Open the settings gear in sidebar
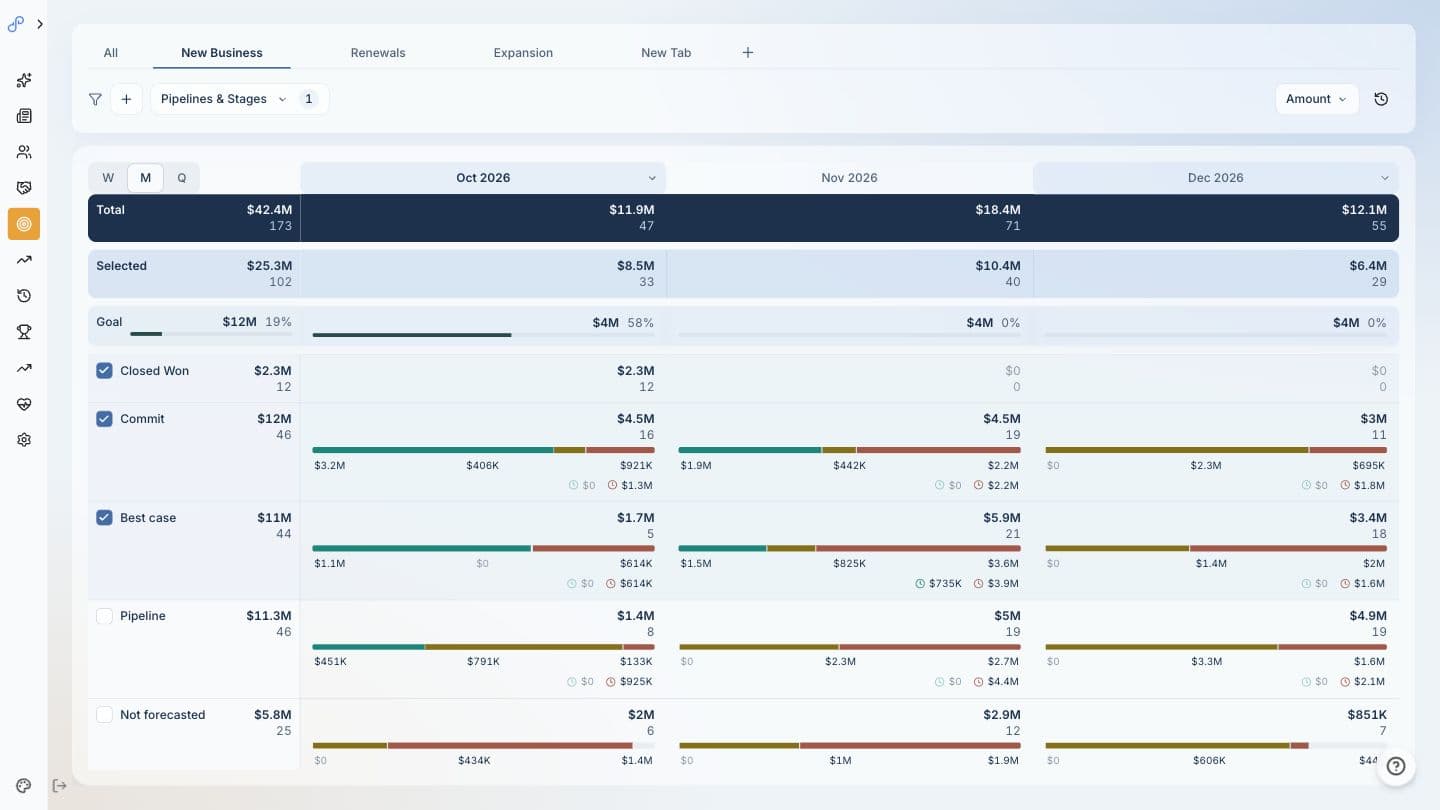Image resolution: width=1440 pixels, height=810 pixels. (24, 440)
